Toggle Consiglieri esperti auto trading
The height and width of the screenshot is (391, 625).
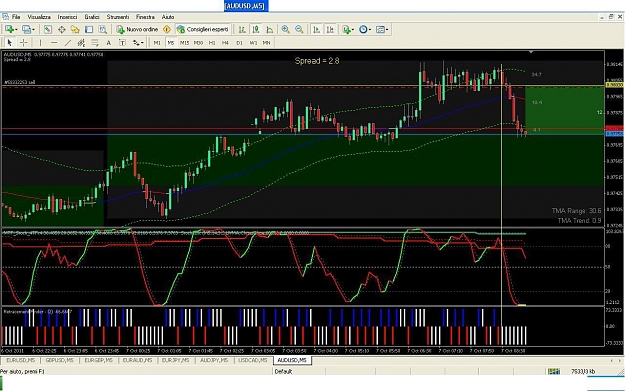click(x=203, y=29)
